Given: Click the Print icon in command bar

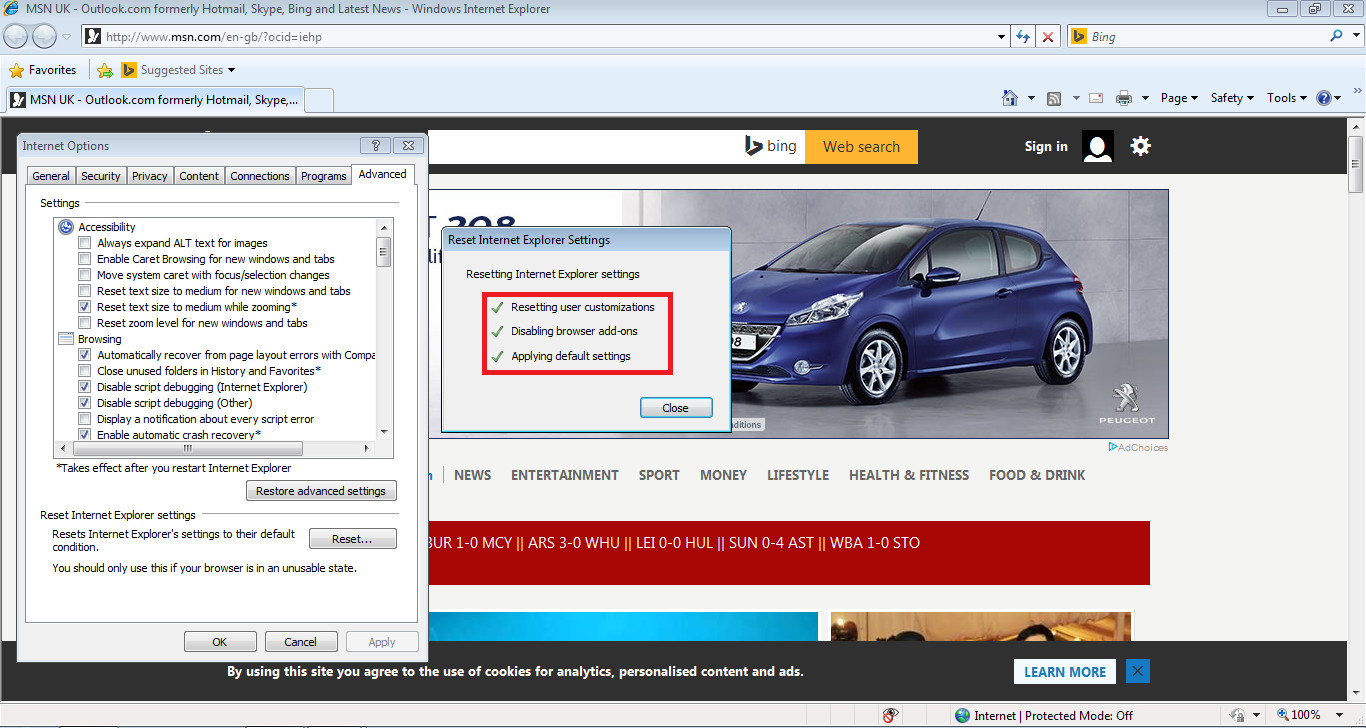Looking at the screenshot, I should 1124,98.
